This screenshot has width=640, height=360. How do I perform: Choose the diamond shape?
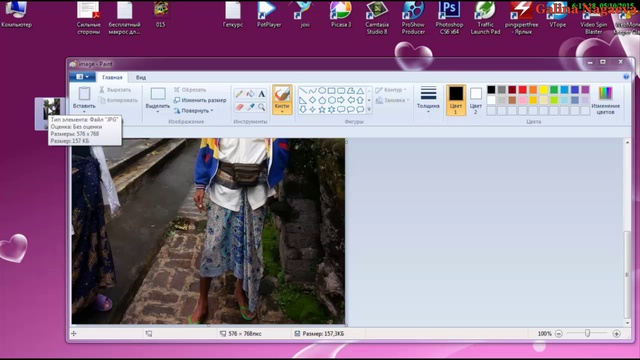(x=313, y=100)
